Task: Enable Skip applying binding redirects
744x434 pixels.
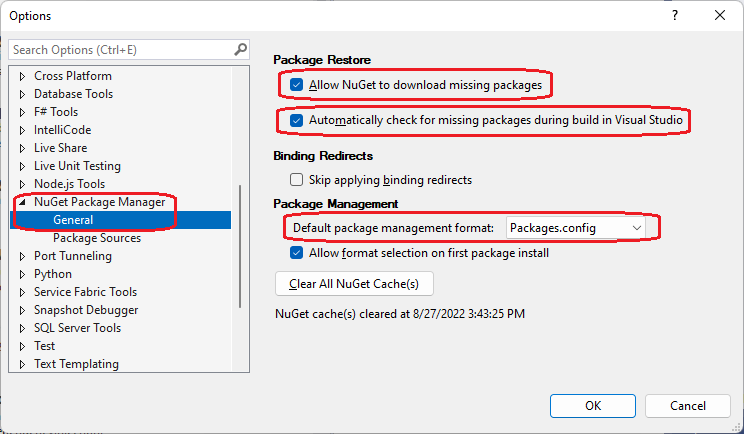Action: pyautogui.click(x=297, y=180)
